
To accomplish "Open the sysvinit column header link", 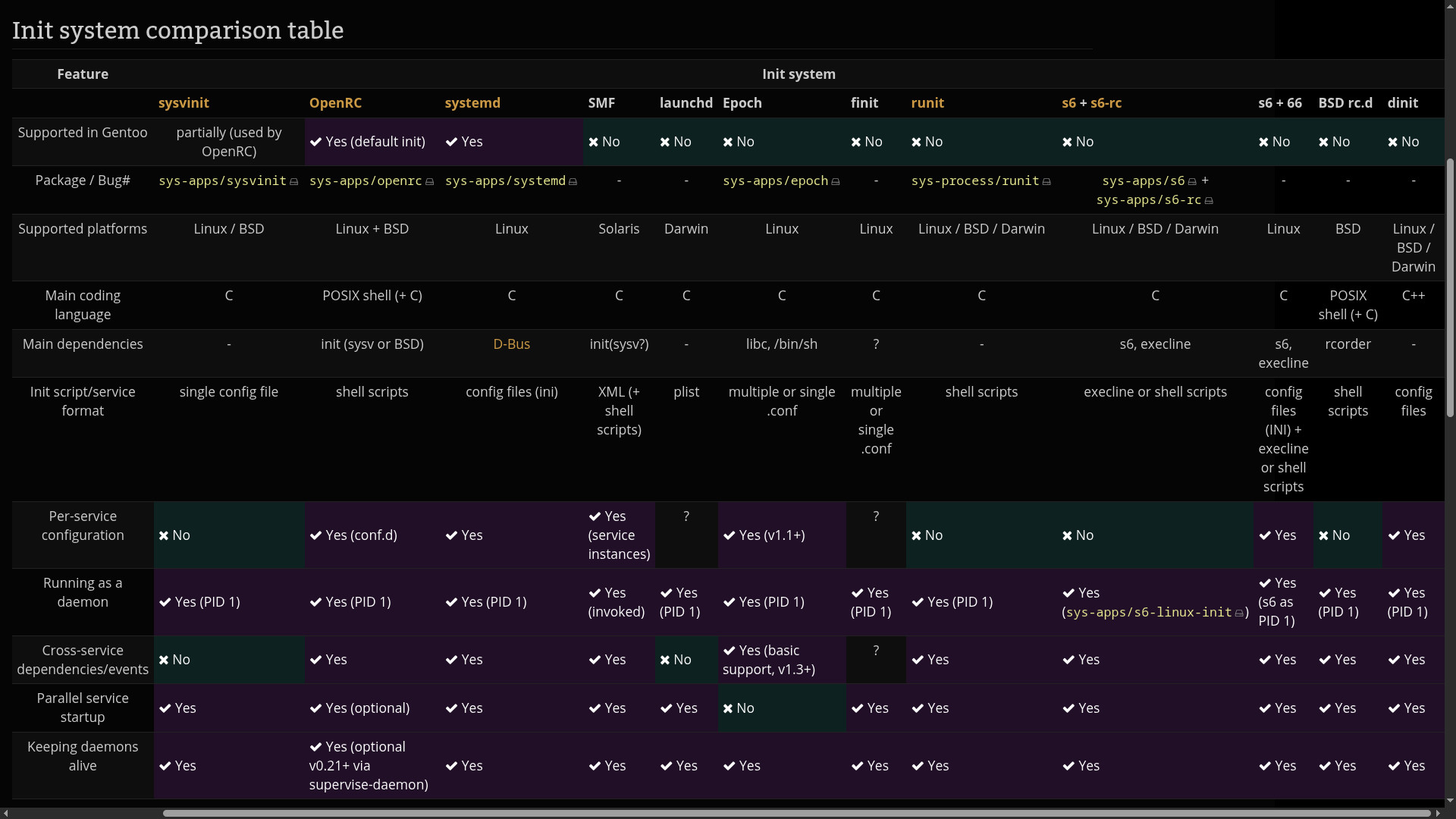I will tap(184, 103).
